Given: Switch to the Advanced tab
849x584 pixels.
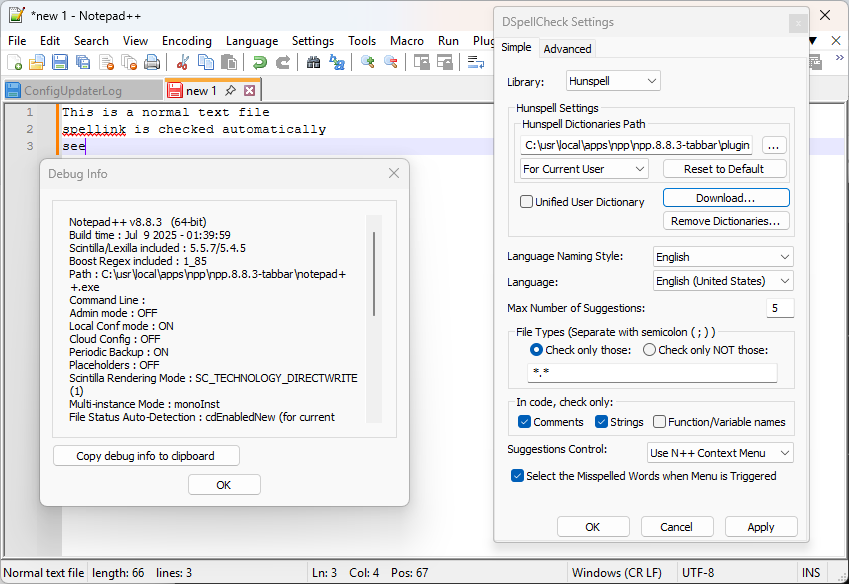Looking at the screenshot, I should (567, 49).
